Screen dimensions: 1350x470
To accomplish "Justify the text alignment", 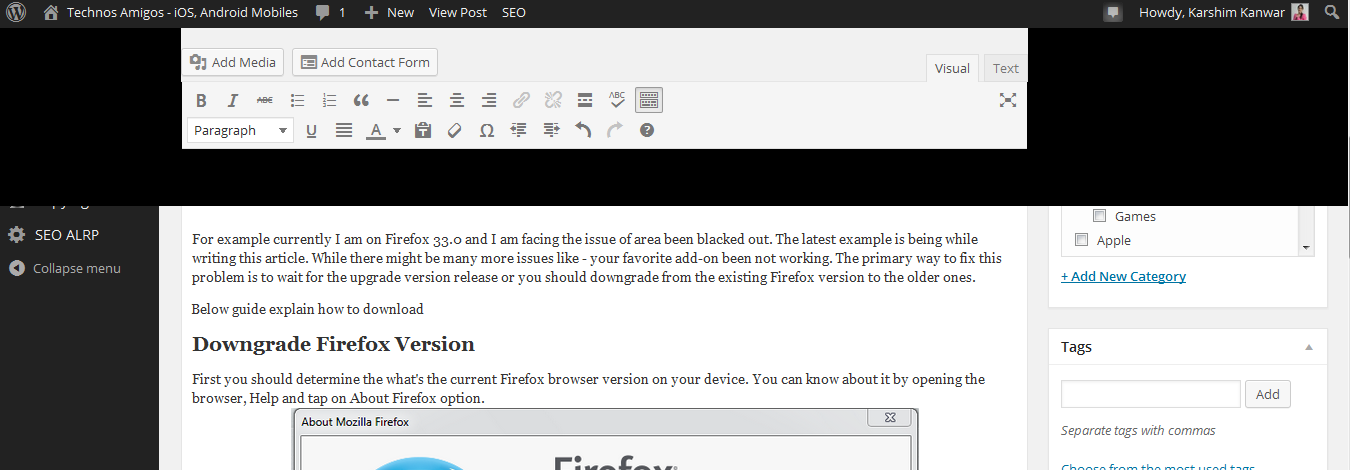I will [343, 130].
